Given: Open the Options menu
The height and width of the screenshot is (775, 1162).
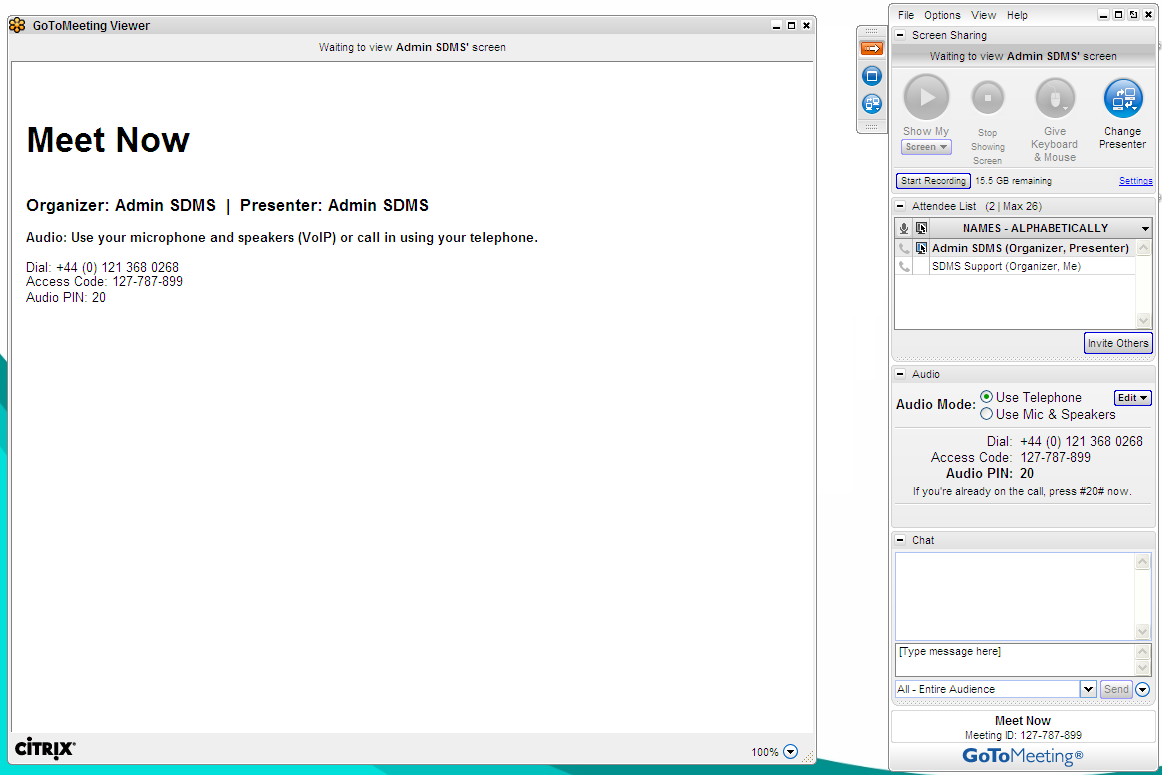Looking at the screenshot, I should coord(942,15).
